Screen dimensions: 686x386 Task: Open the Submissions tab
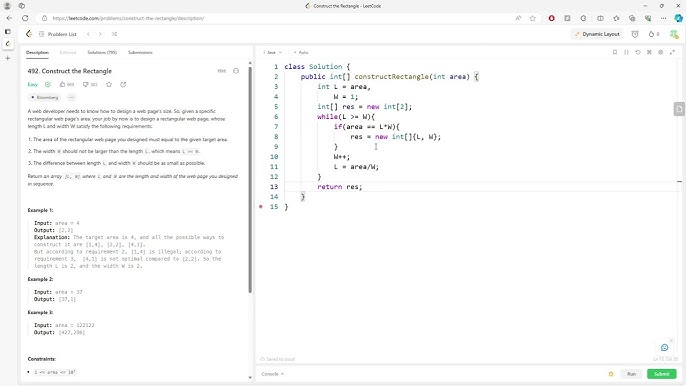(x=140, y=53)
